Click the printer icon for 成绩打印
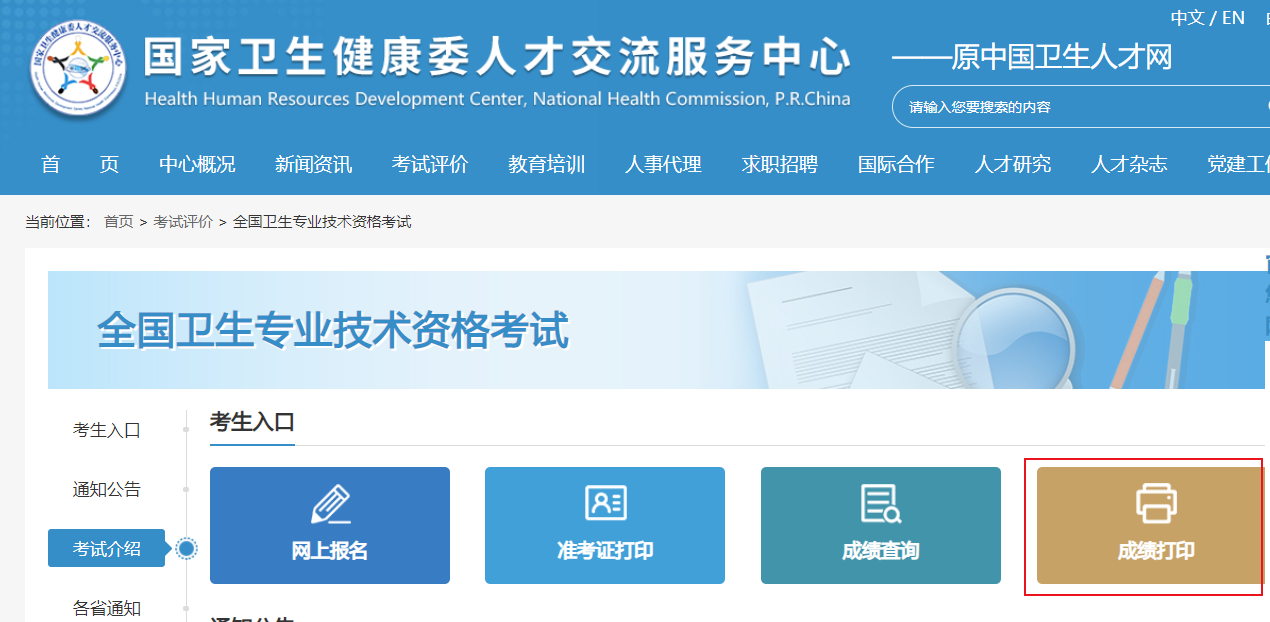The width and height of the screenshot is (1270, 622). (x=1156, y=503)
